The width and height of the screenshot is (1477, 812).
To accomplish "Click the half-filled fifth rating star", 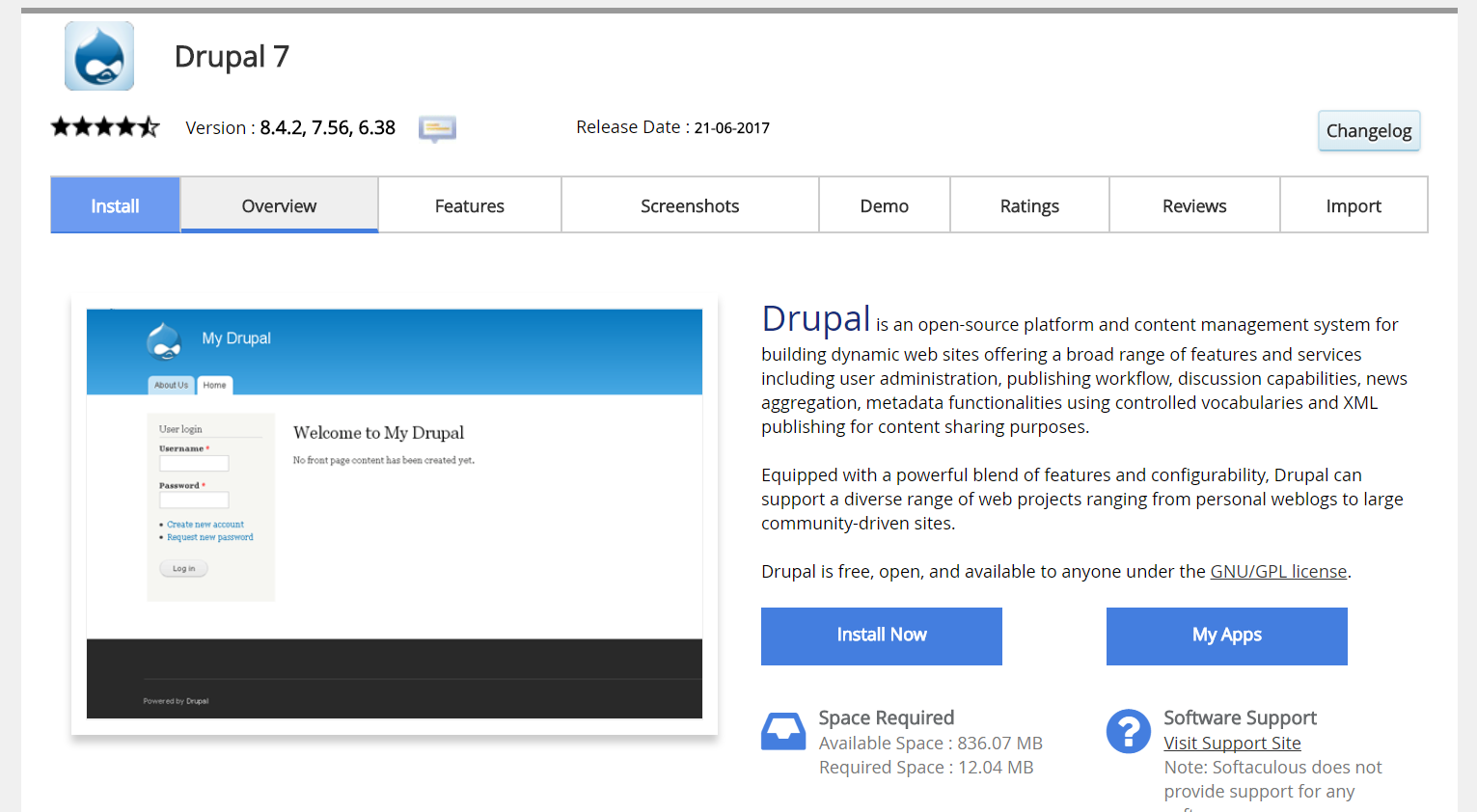I will 149,126.
